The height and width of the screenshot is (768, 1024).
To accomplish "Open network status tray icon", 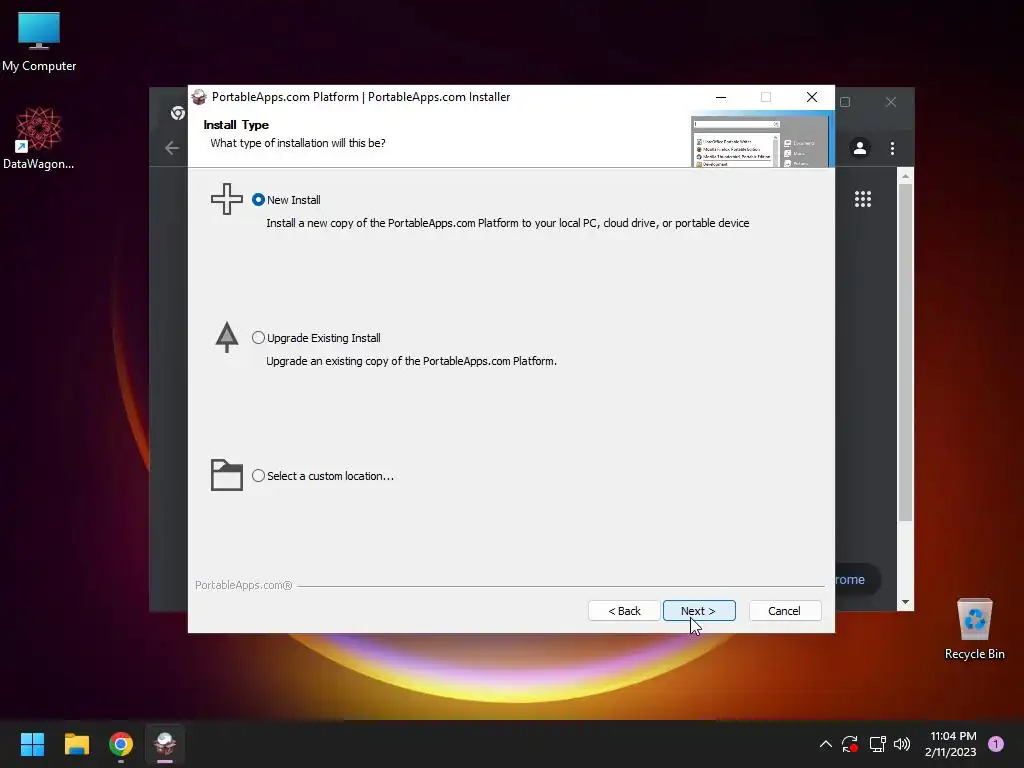I will 877,744.
